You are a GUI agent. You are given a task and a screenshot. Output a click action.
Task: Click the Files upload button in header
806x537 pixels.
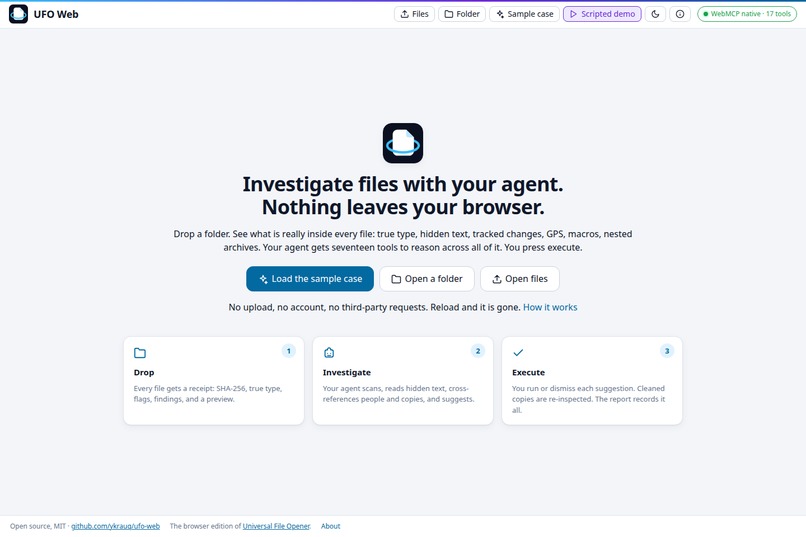[414, 14]
